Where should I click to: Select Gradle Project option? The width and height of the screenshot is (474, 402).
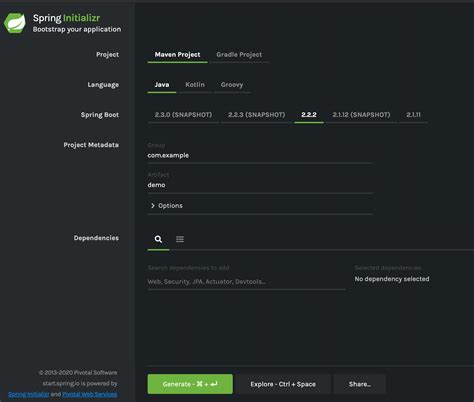(239, 55)
